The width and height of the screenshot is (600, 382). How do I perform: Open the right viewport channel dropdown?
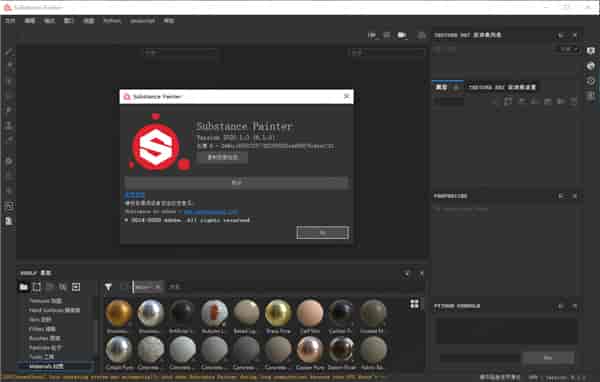point(387,53)
